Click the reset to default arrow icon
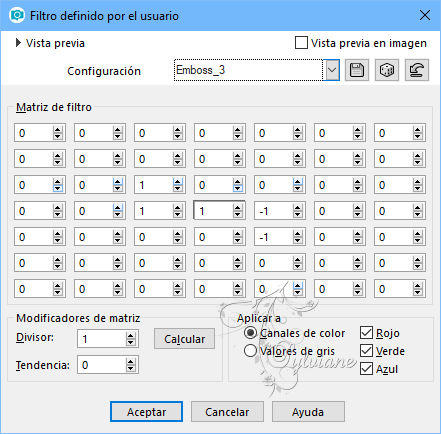The height and width of the screenshot is (434, 441). [x=417, y=70]
